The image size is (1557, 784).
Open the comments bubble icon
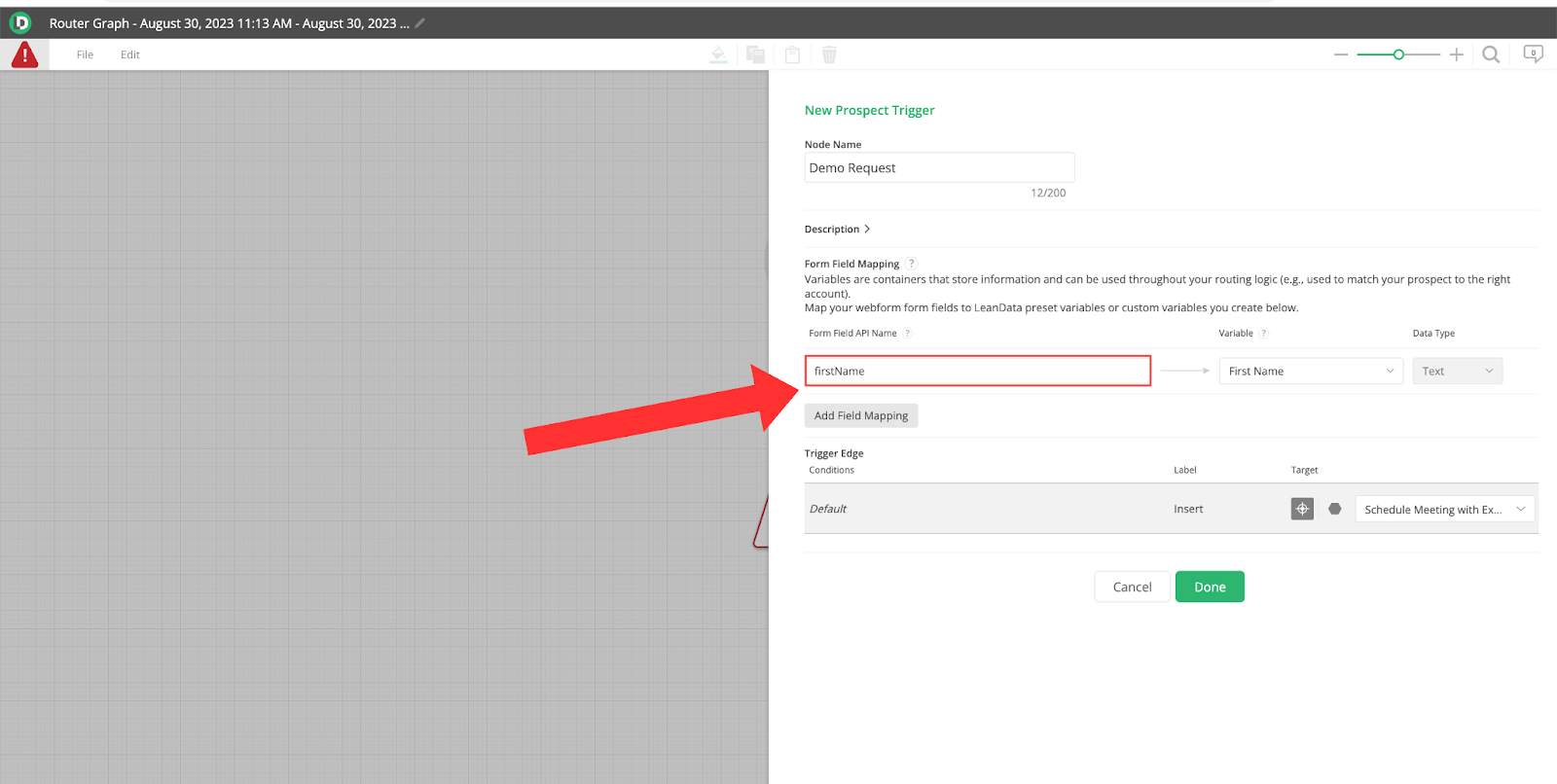click(1533, 54)
